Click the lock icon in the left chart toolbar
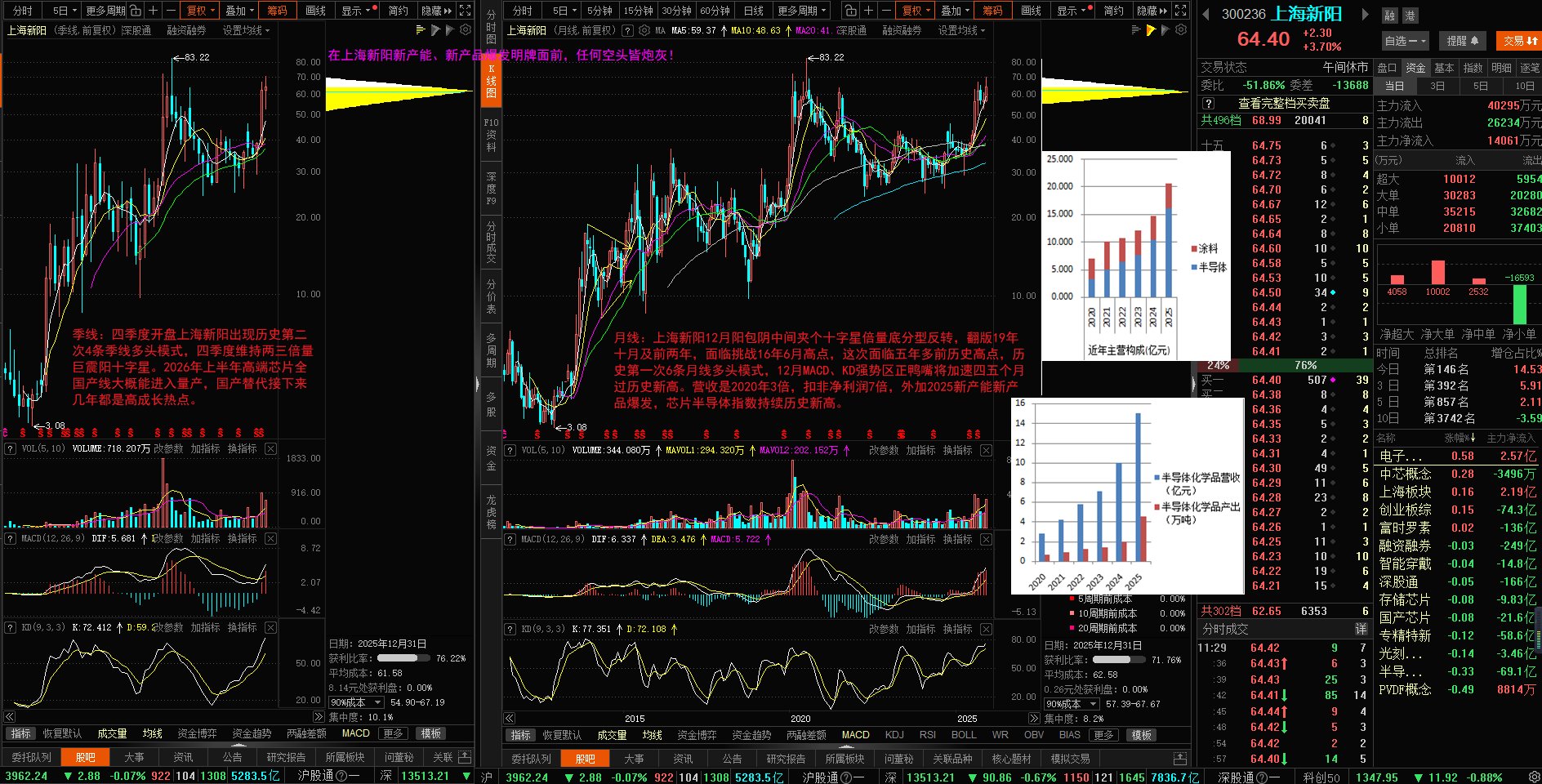The width and height of the screenshot is (1542, 784). 136,11
